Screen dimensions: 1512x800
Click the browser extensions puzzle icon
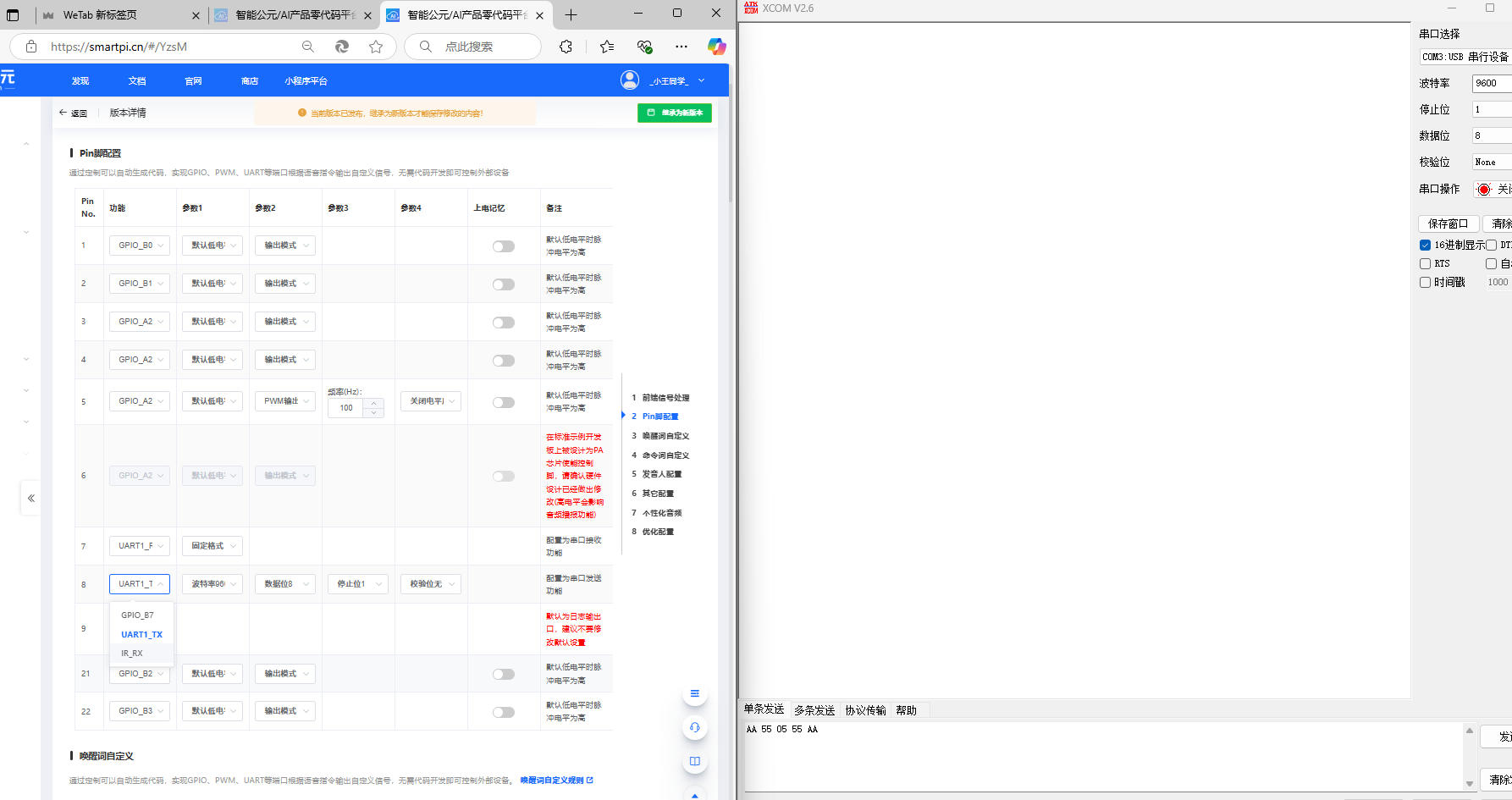tap(566, 47)
